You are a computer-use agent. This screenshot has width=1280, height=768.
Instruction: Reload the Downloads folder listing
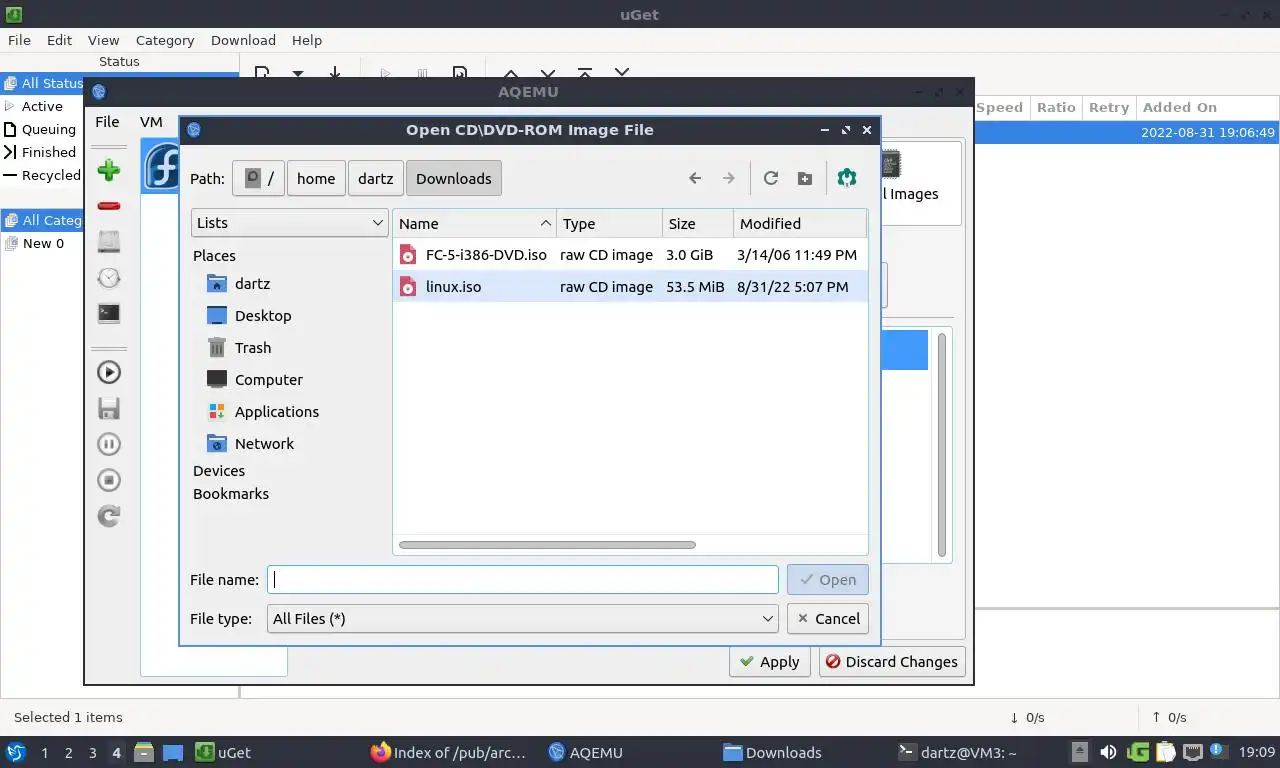tap(771, 178)
